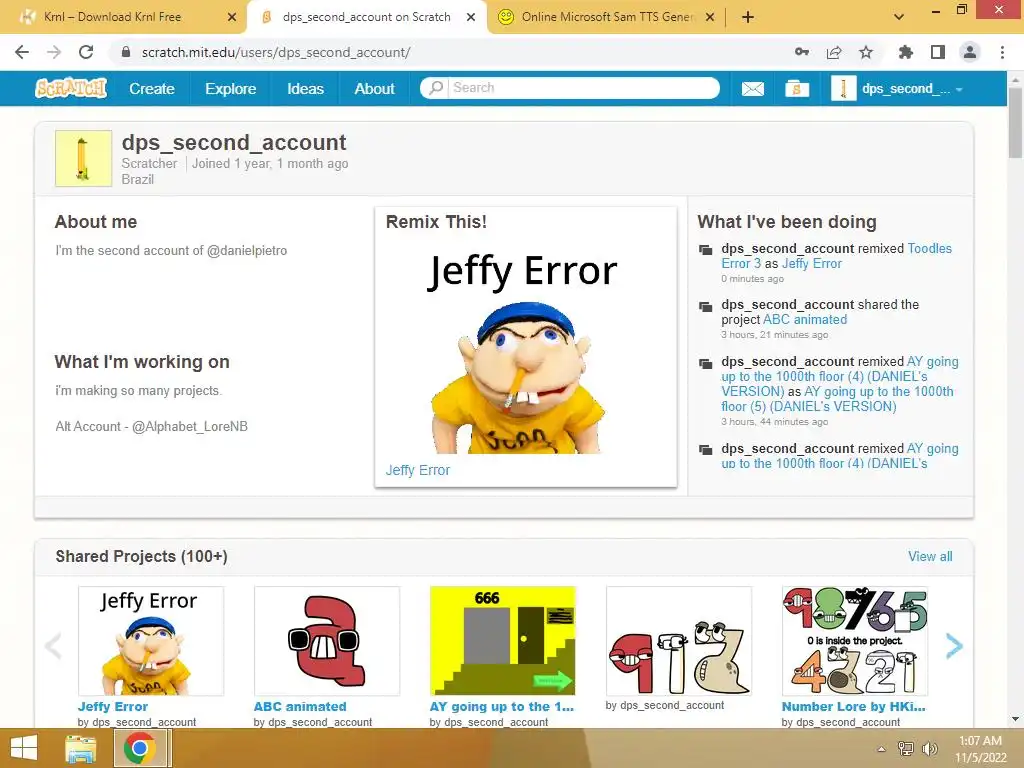
Task: Open taskbar clock showing 1:07 AM
Action: click(980, 748)
